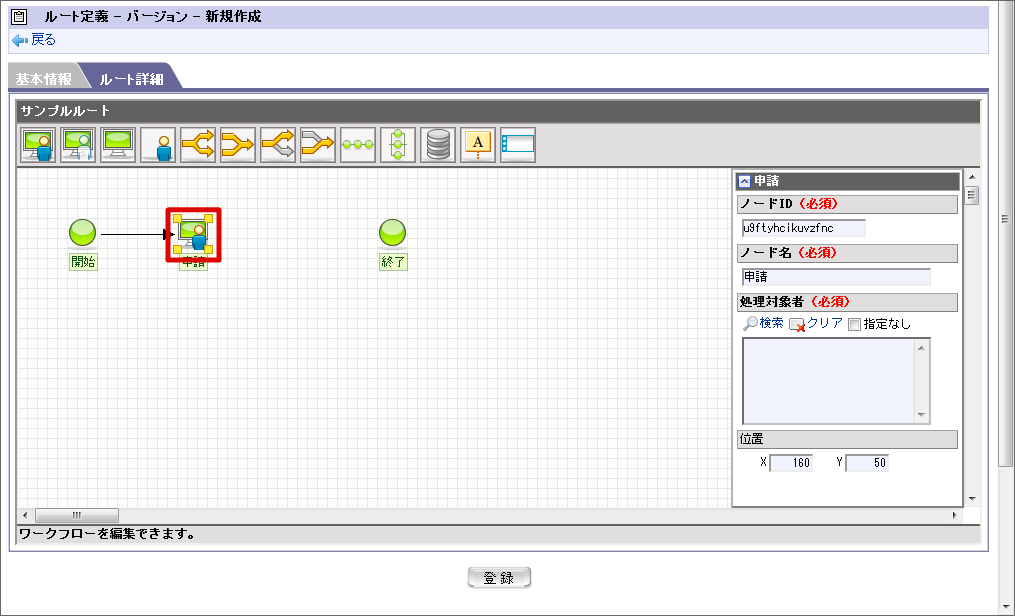
Task: Click the 戻る back link
Action: point(34,40)
